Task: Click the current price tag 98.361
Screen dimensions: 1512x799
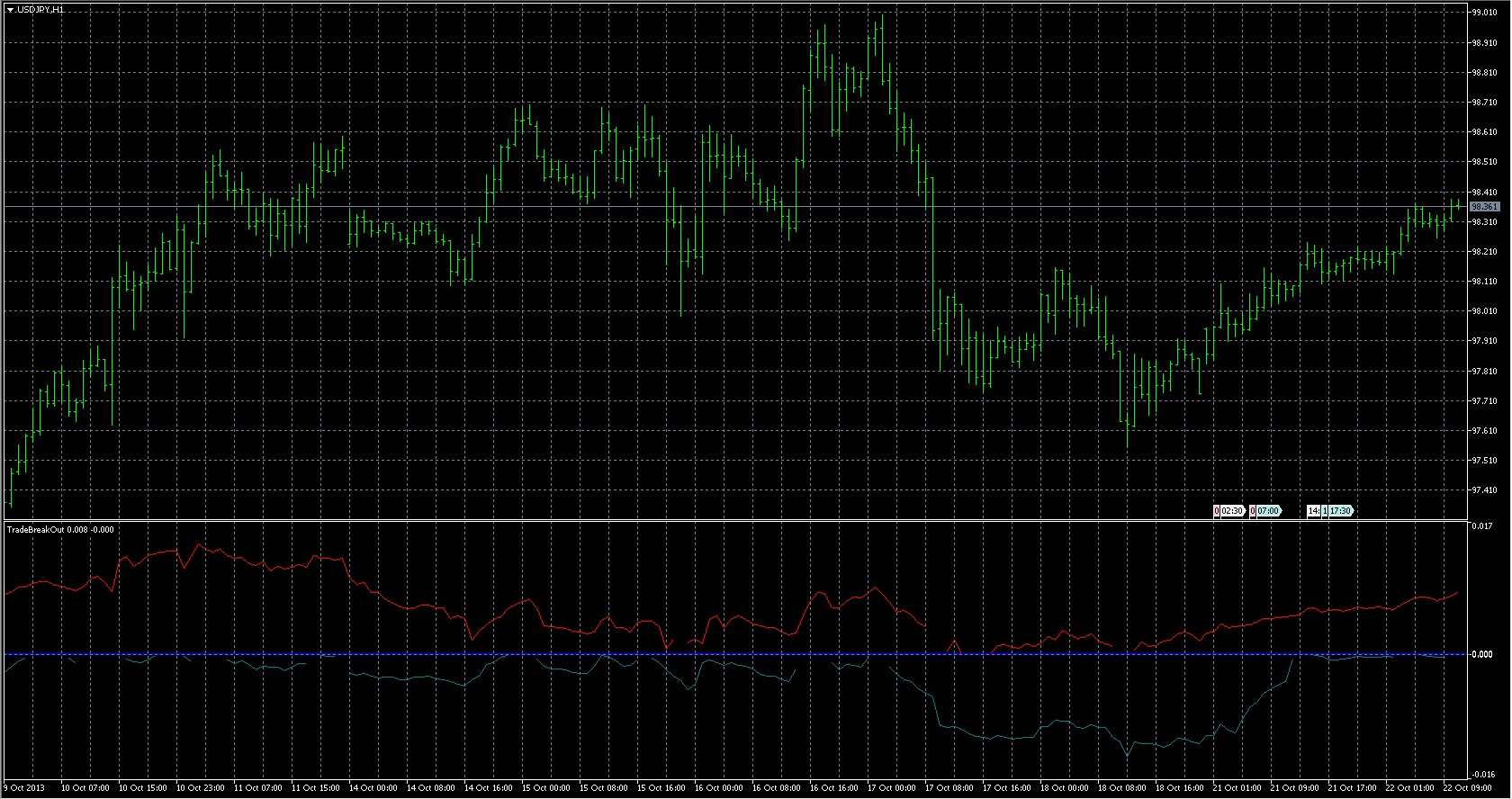Action: [1484, 207]
